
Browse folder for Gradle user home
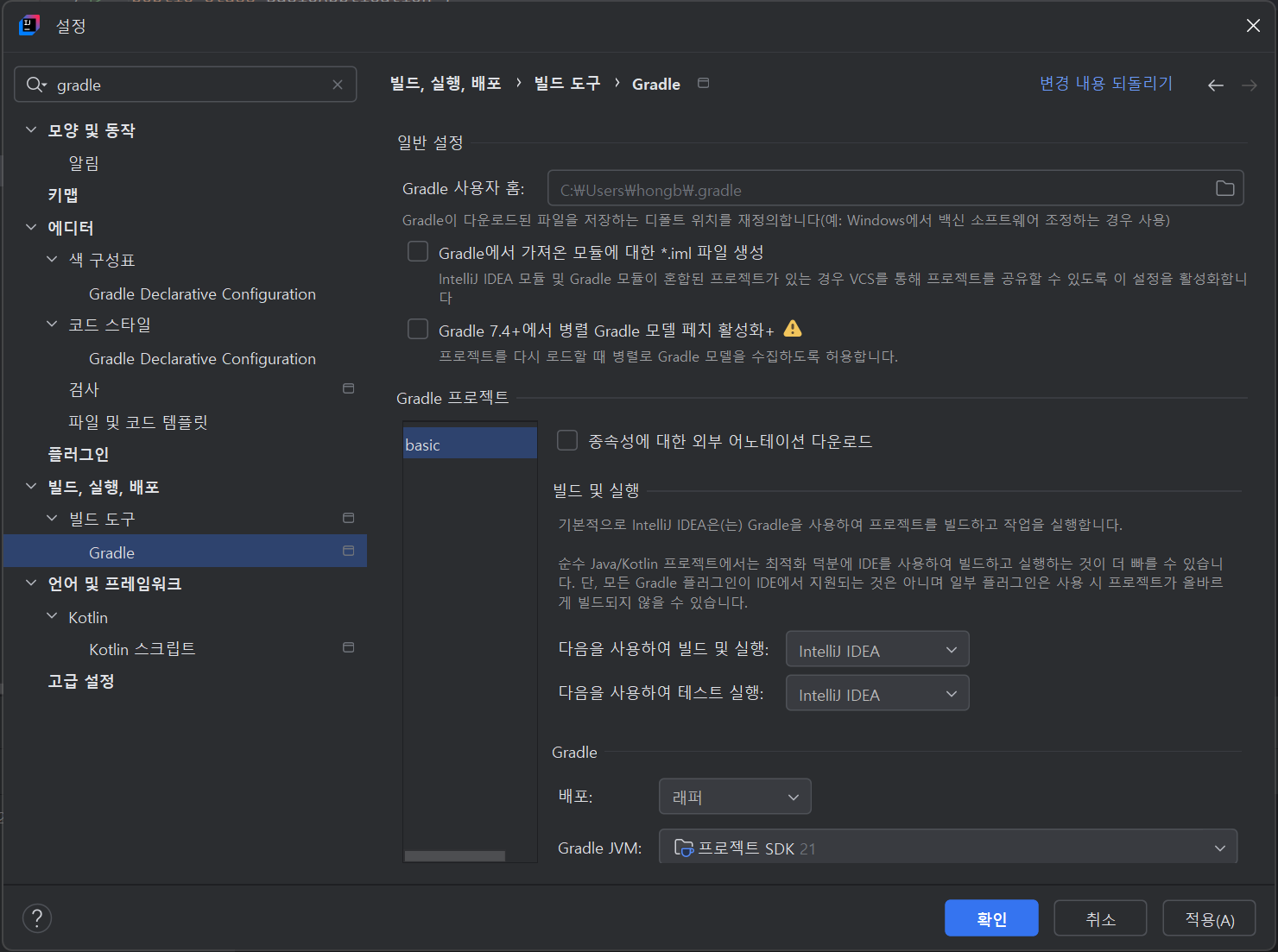[x=1224, y=188]
